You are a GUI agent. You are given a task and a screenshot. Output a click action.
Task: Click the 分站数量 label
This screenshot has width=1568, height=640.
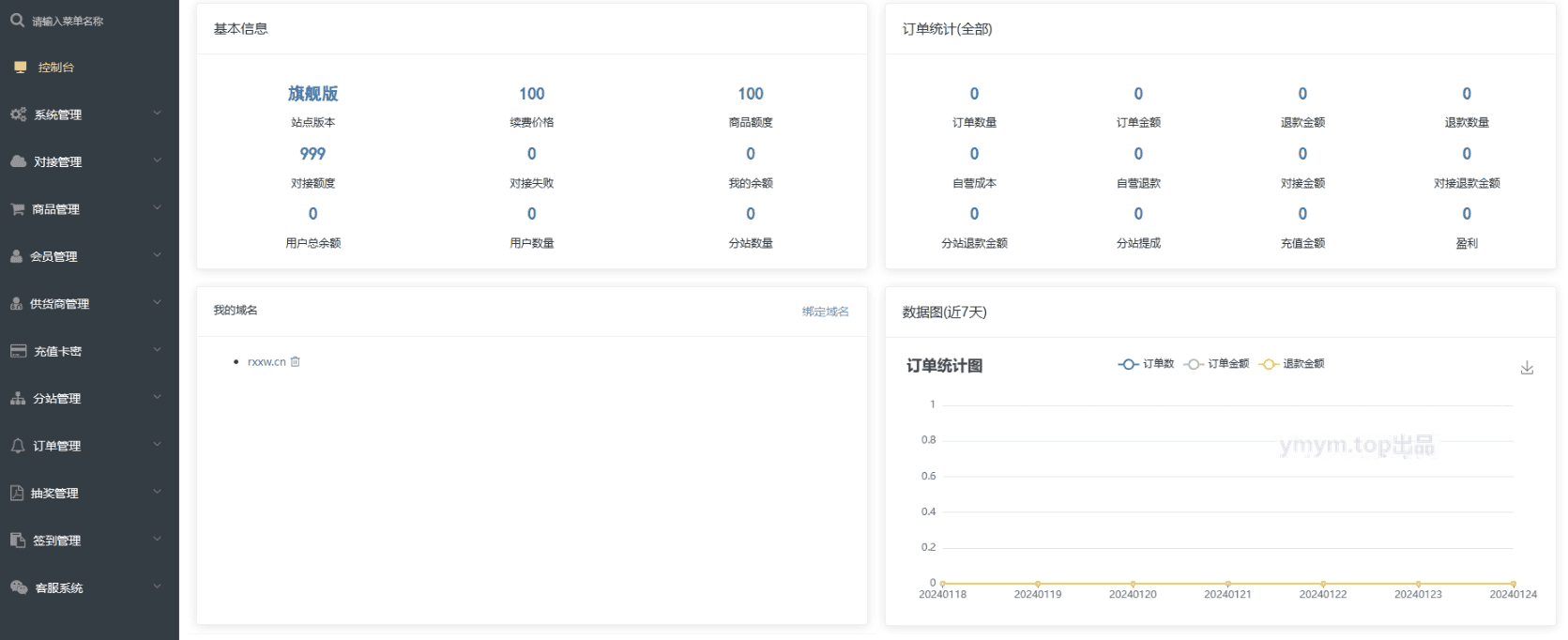tap(751, 243)
